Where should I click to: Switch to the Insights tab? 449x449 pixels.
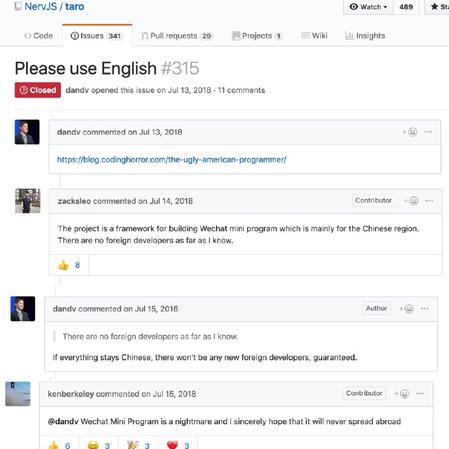(x=365, y=36)
